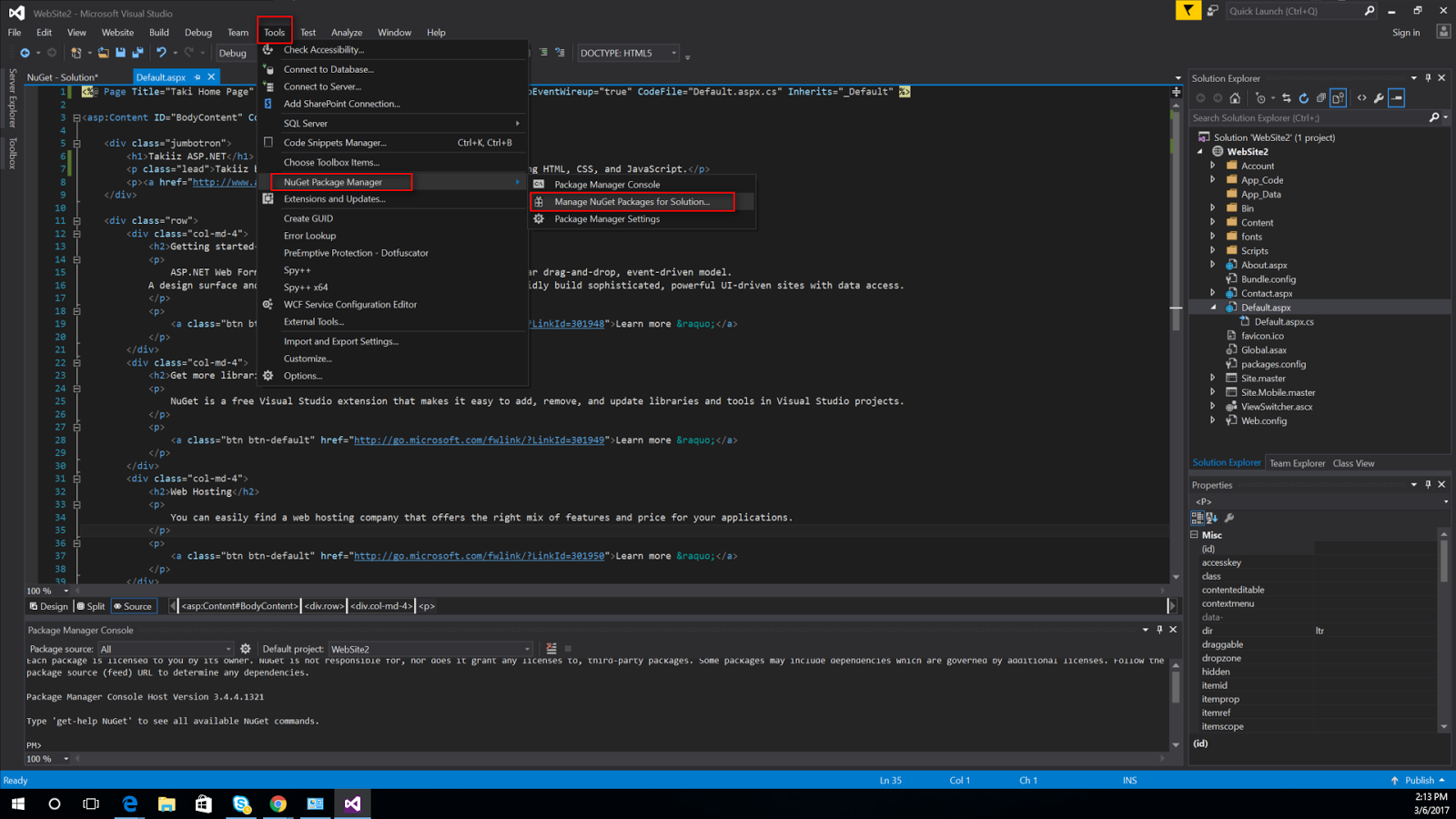Click the Split view button
This screenshot has width=1456, height=819.
[91, 606]
